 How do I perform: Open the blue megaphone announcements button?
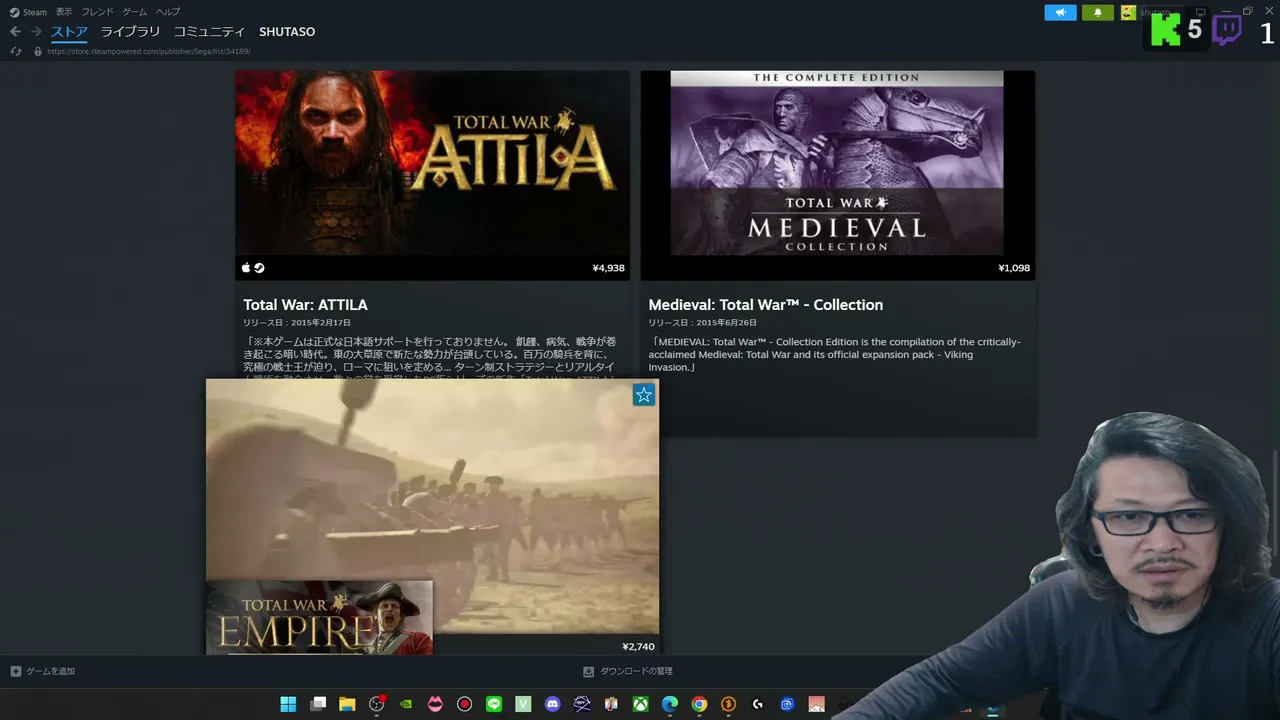tap(1060, 12)
